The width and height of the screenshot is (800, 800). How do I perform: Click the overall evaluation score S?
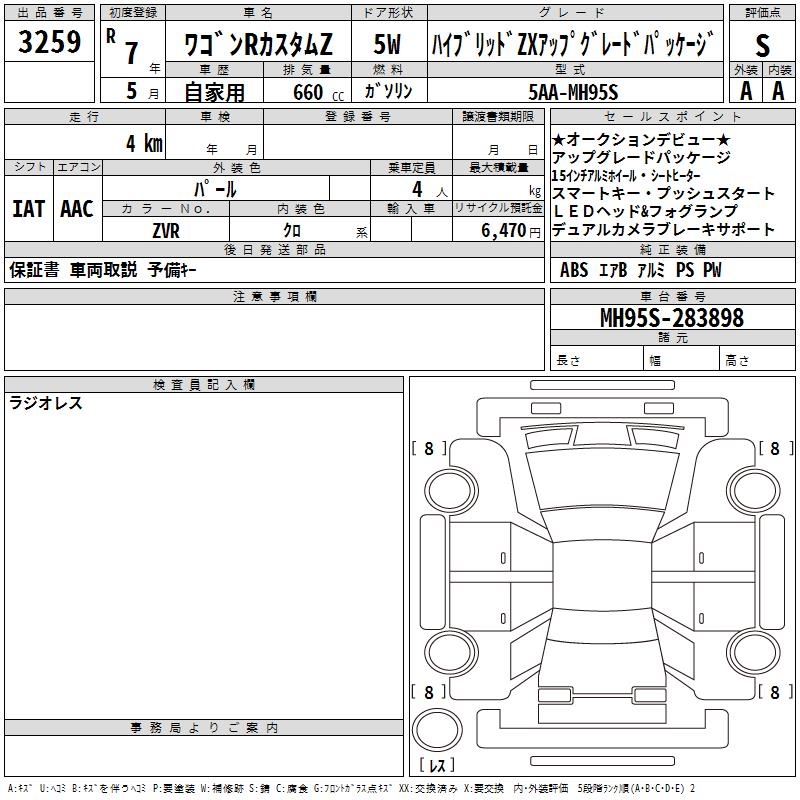click(763, 44)
